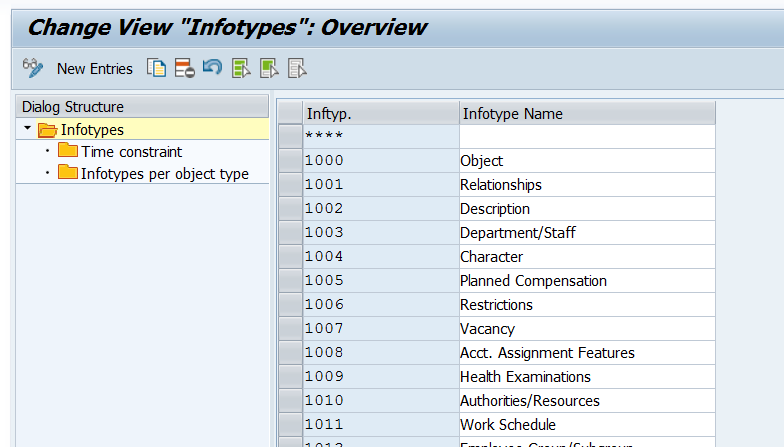This screenshot has height=447, width=784.
Task: Click the 1010 infotype cell
Action: click(382, 400)
